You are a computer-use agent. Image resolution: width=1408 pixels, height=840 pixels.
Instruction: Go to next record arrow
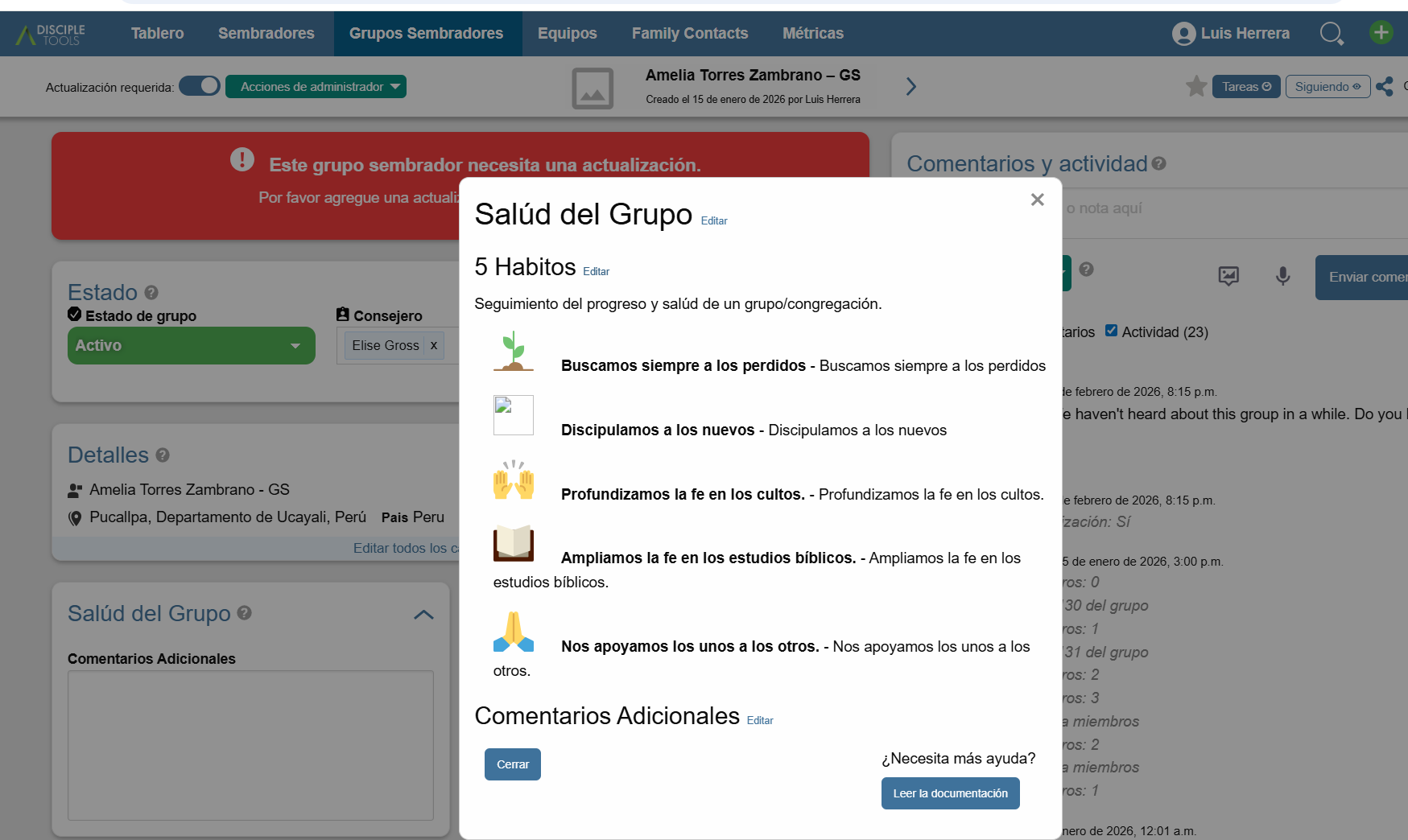pos(910,86)
